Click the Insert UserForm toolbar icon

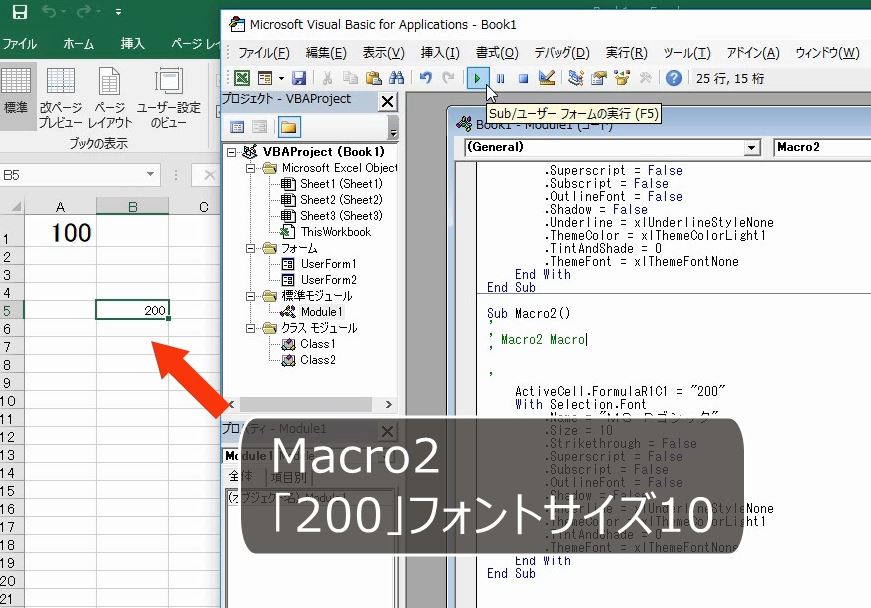[x=265, y=78]
